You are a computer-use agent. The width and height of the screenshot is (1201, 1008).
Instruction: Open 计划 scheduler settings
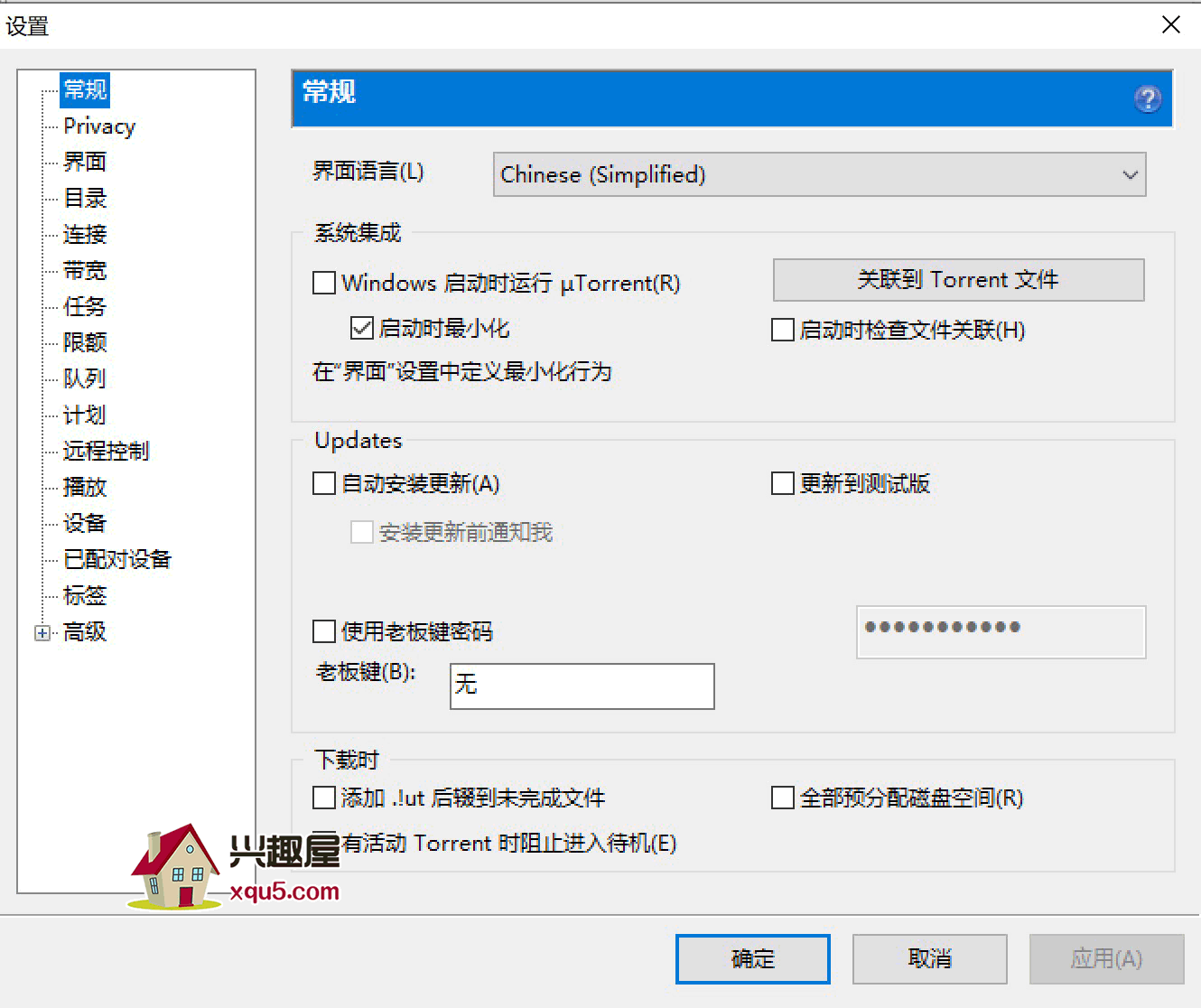(x=85, y=415)
